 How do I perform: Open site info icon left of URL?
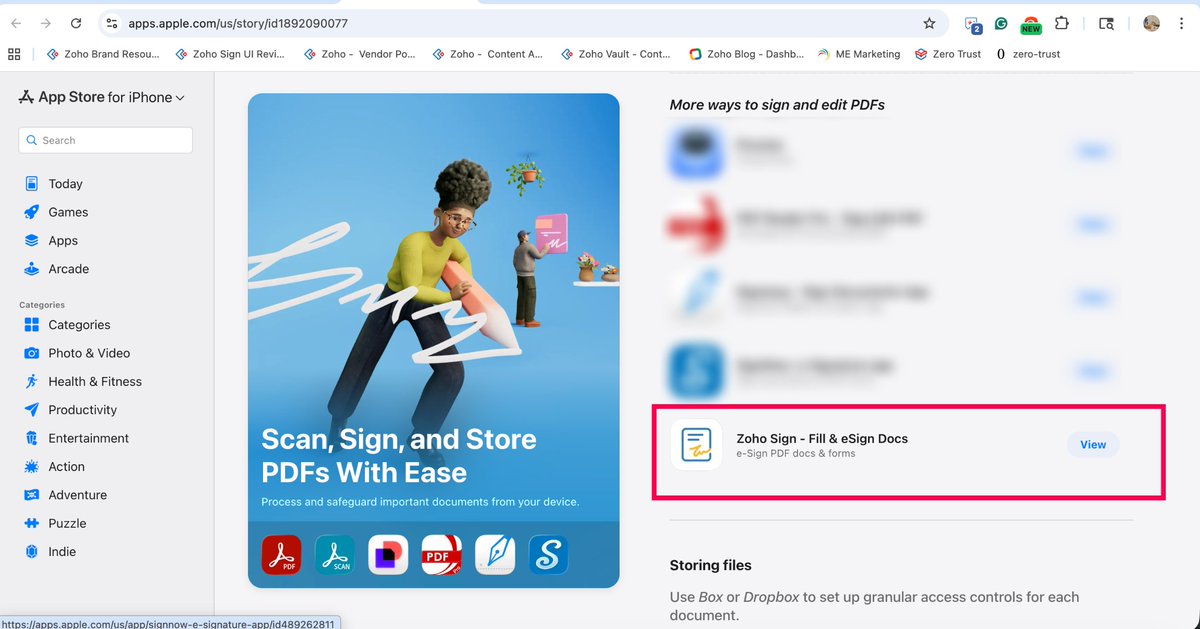click(x=112, y=23)
